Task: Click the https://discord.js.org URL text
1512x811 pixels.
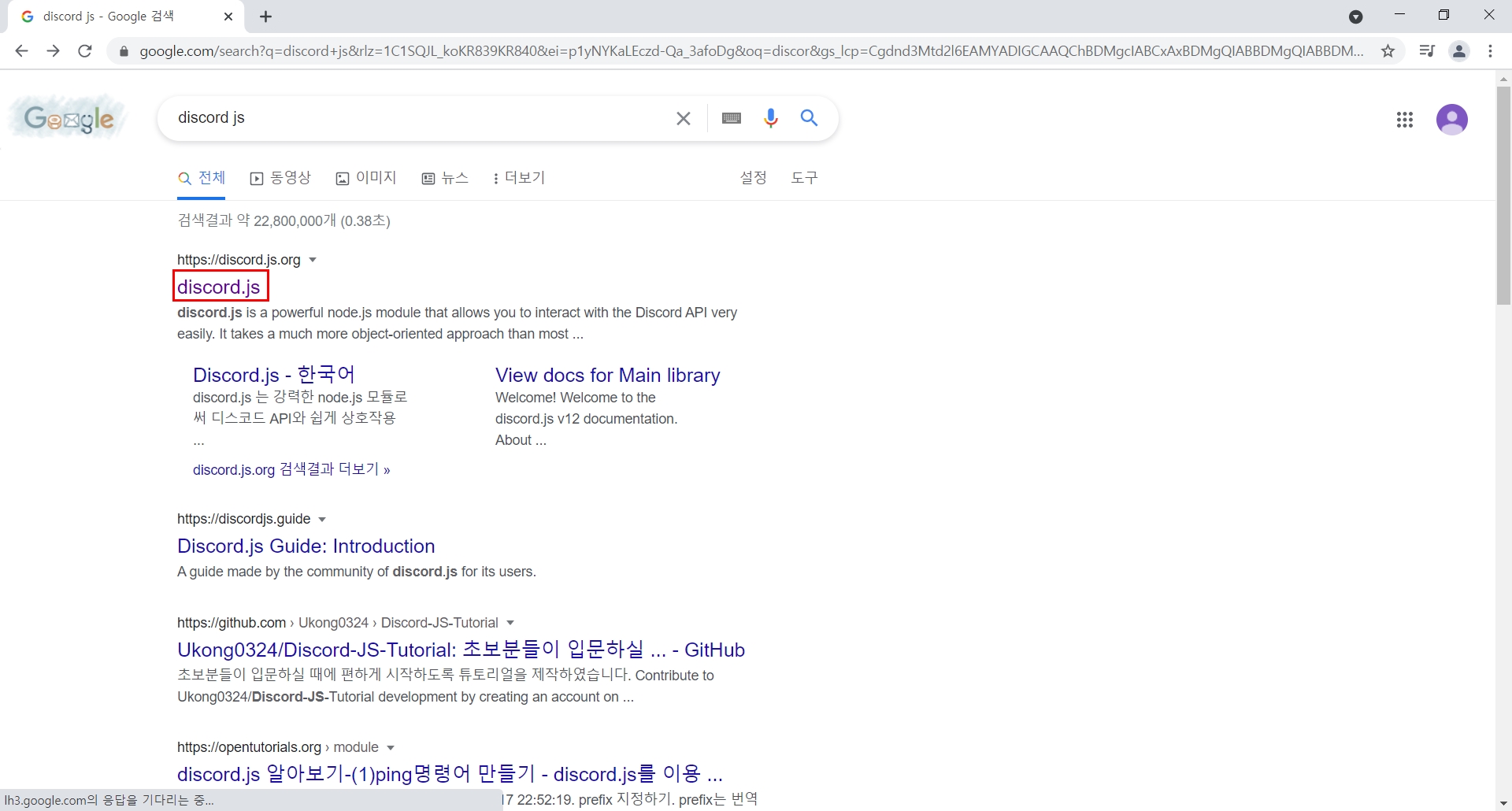Action: pyautogui.click(x=239, y=260)
